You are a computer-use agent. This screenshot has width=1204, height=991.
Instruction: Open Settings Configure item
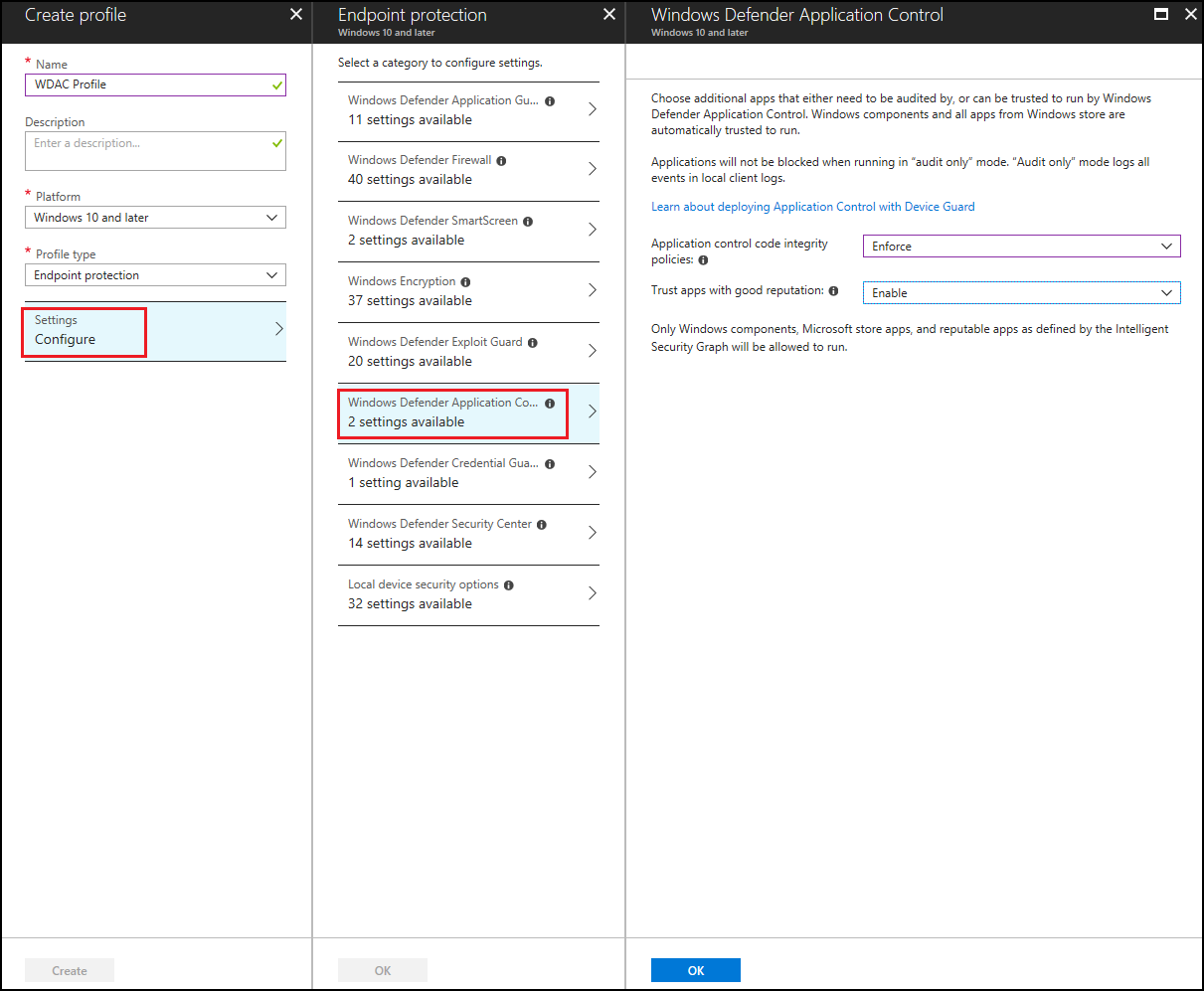pos(155,331)
